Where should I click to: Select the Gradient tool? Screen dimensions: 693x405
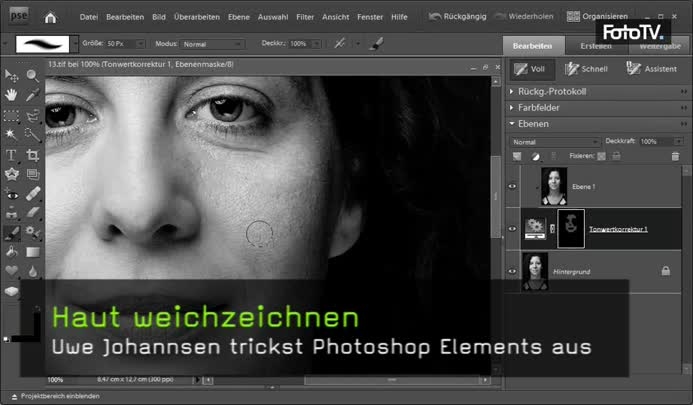tap(32, 252)
